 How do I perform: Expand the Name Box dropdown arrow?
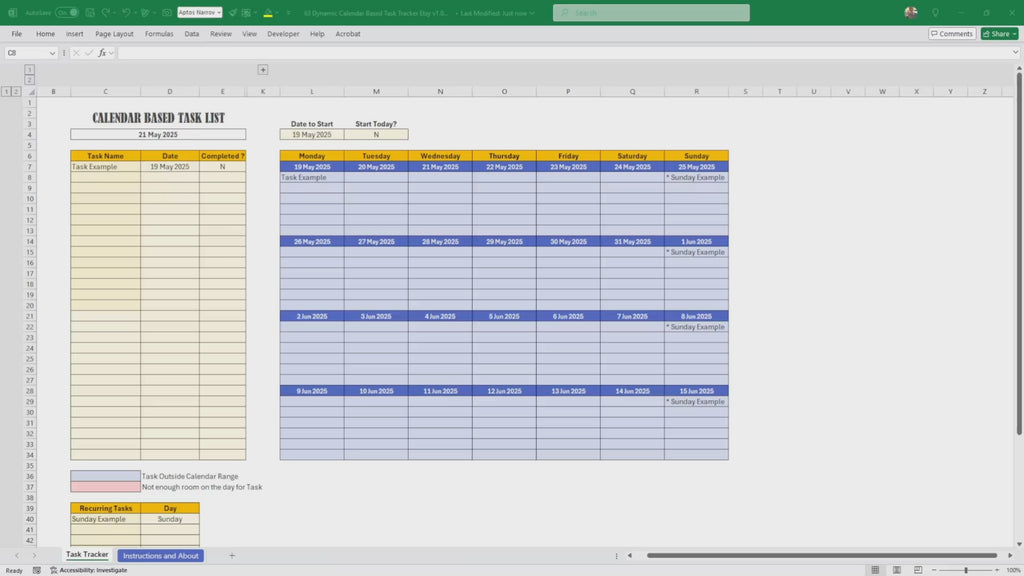click(52, 53)
